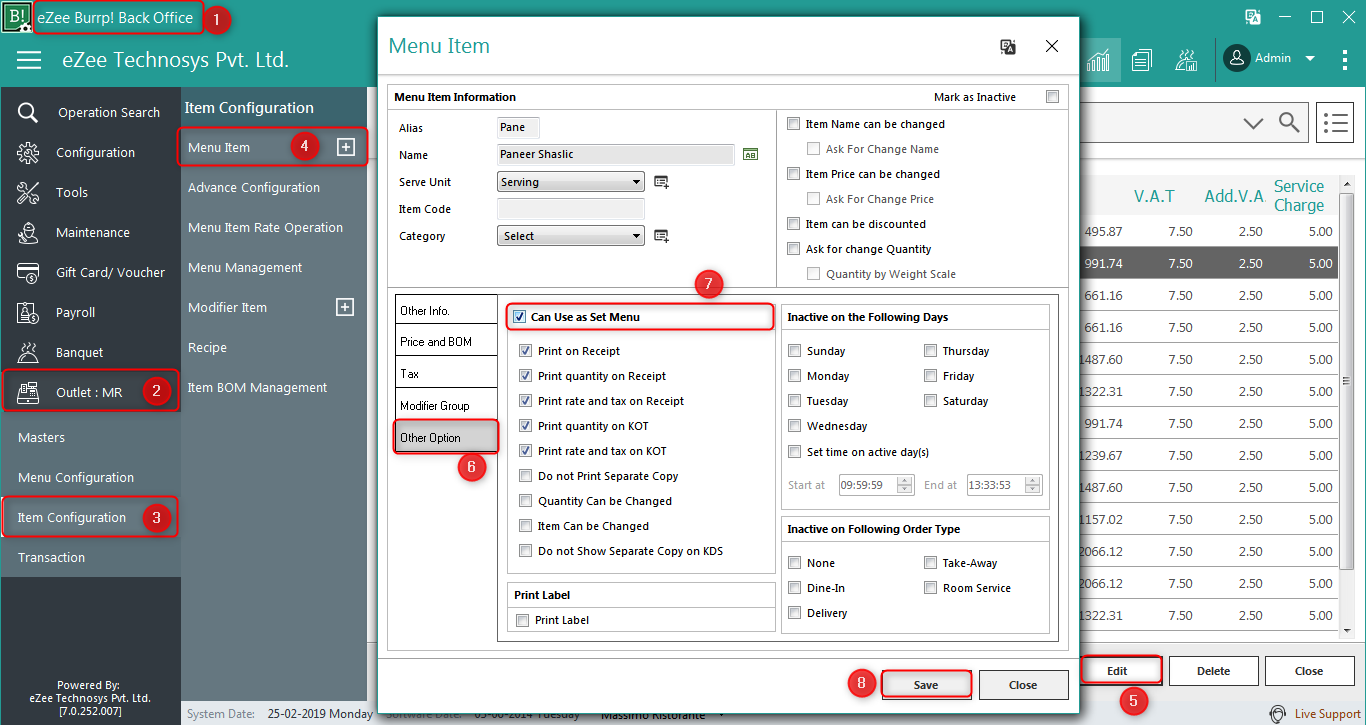Open Gift Card/ Voucher icon

[x=28, y=273]
